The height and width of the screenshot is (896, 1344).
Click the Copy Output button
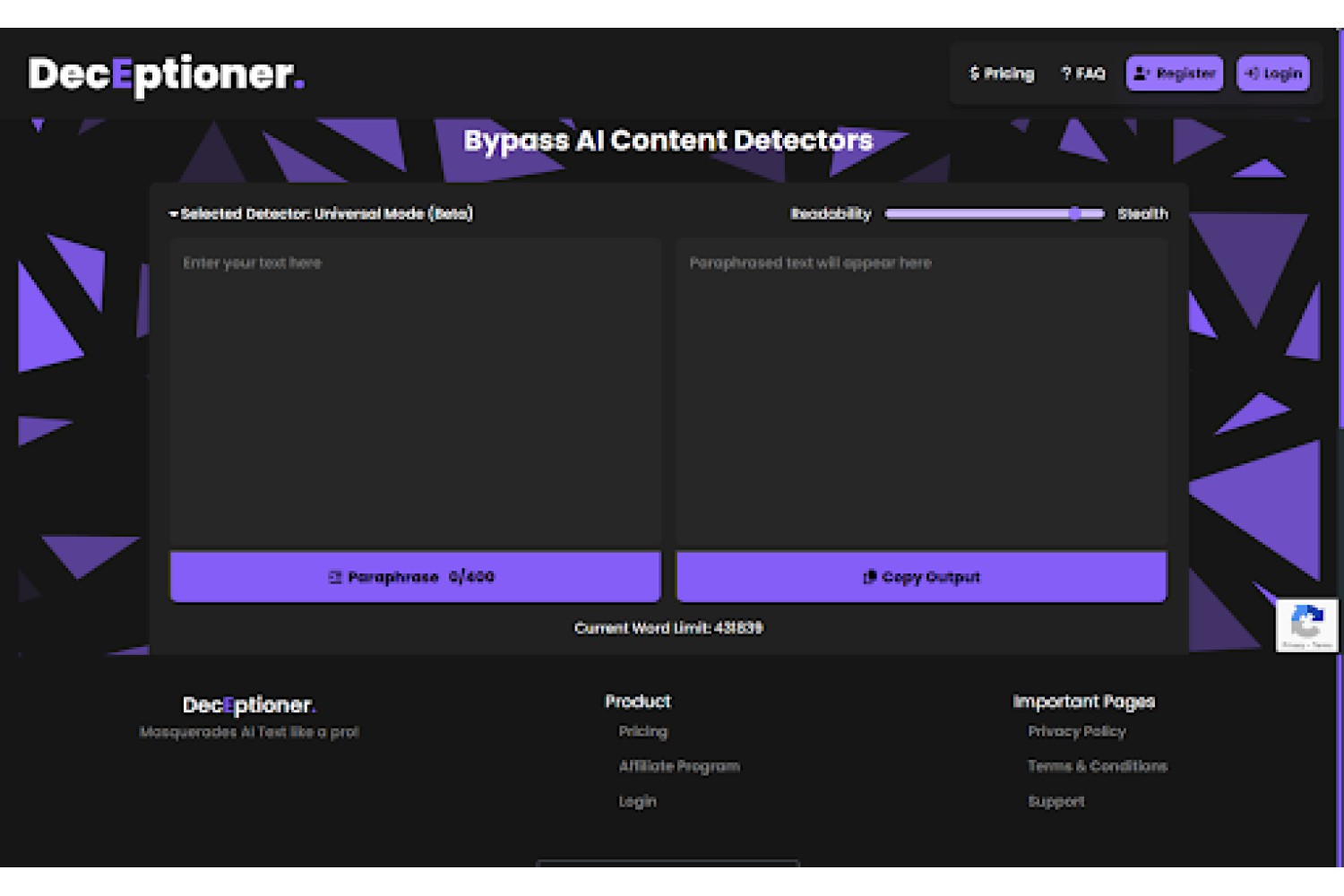coord(922,576)
